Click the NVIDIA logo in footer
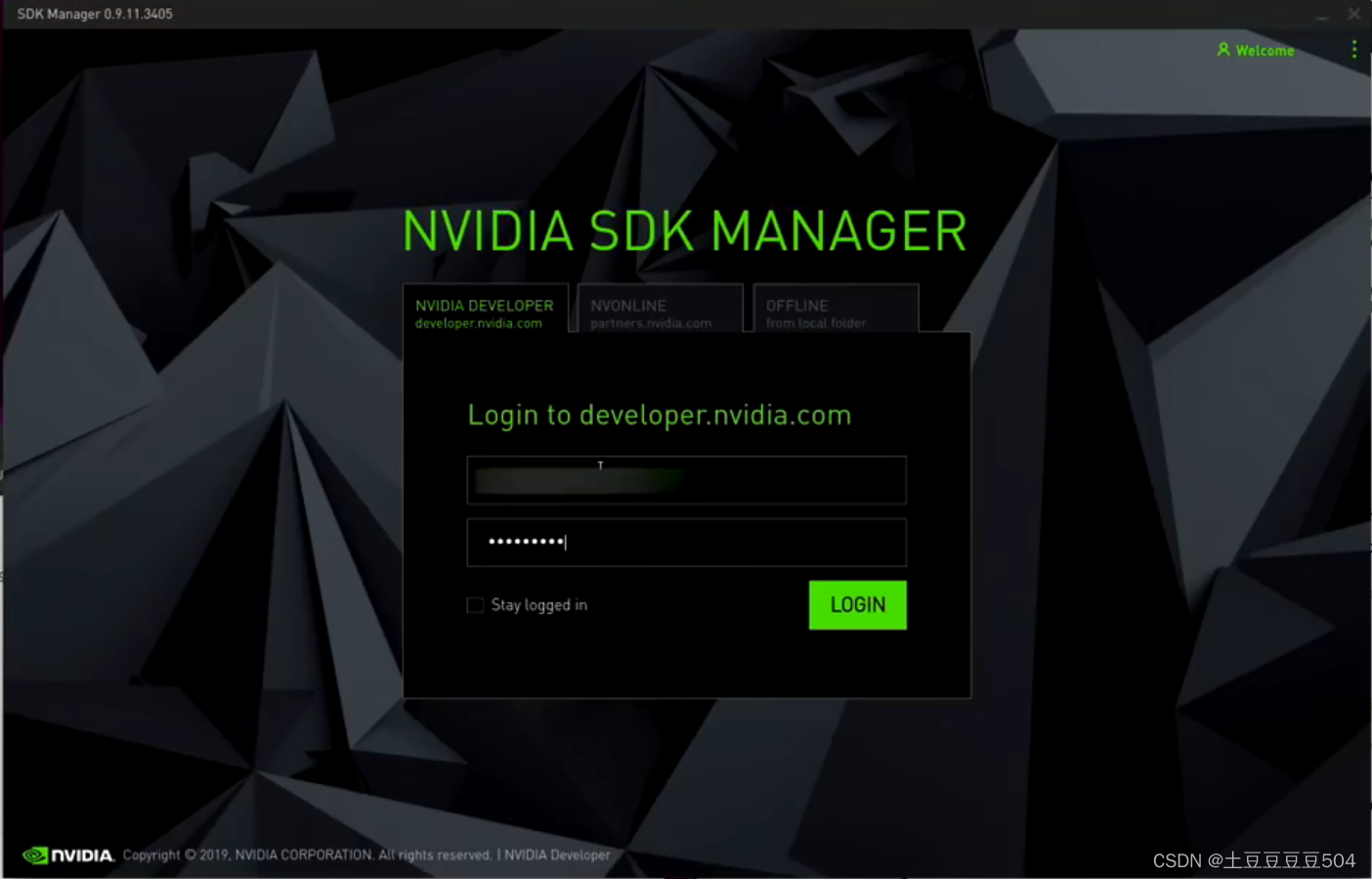The width and height of the screenshot is (1372, 879). tap(68, 855)
